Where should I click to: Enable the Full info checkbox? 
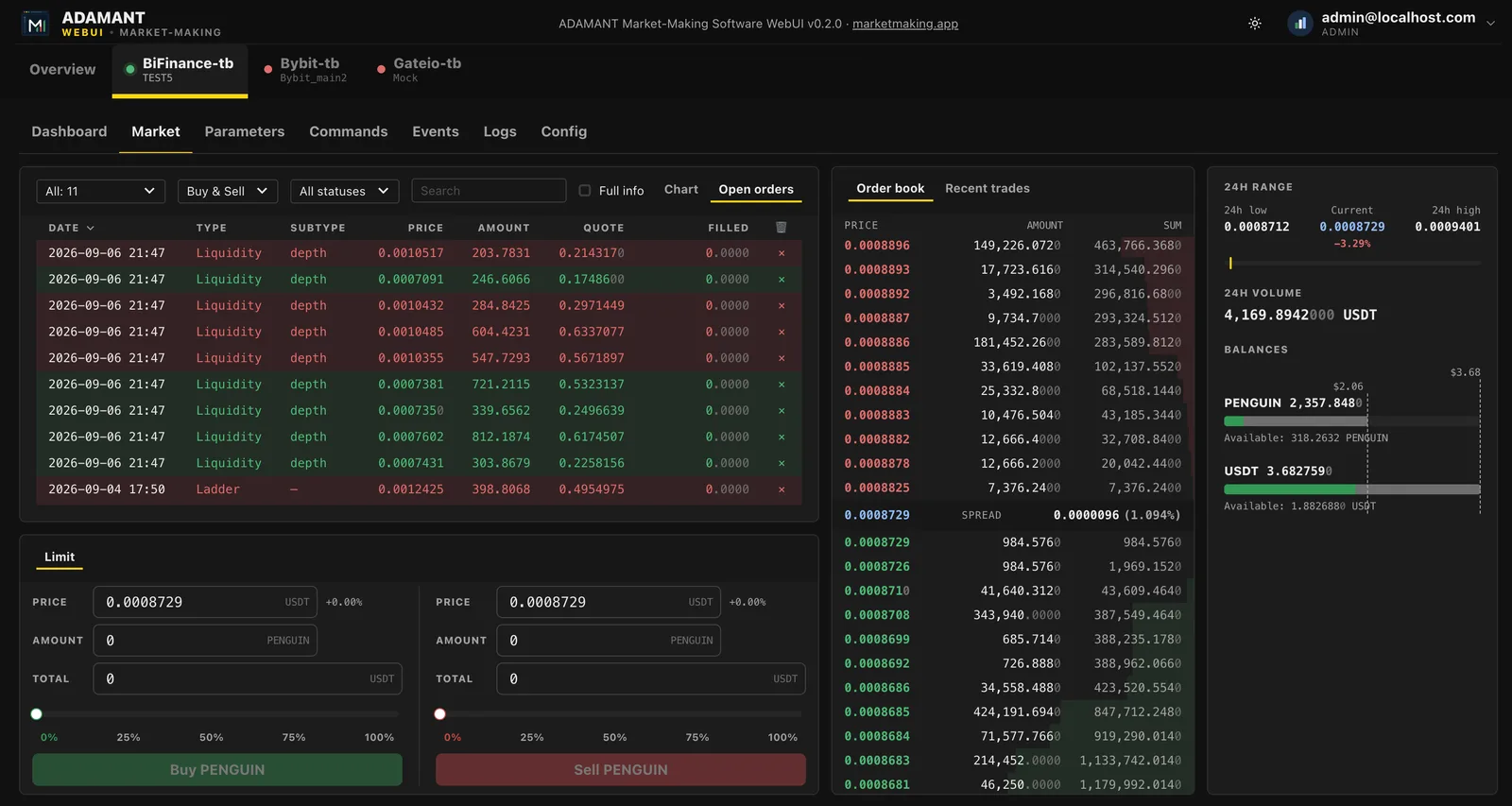[x=585, y=191]
